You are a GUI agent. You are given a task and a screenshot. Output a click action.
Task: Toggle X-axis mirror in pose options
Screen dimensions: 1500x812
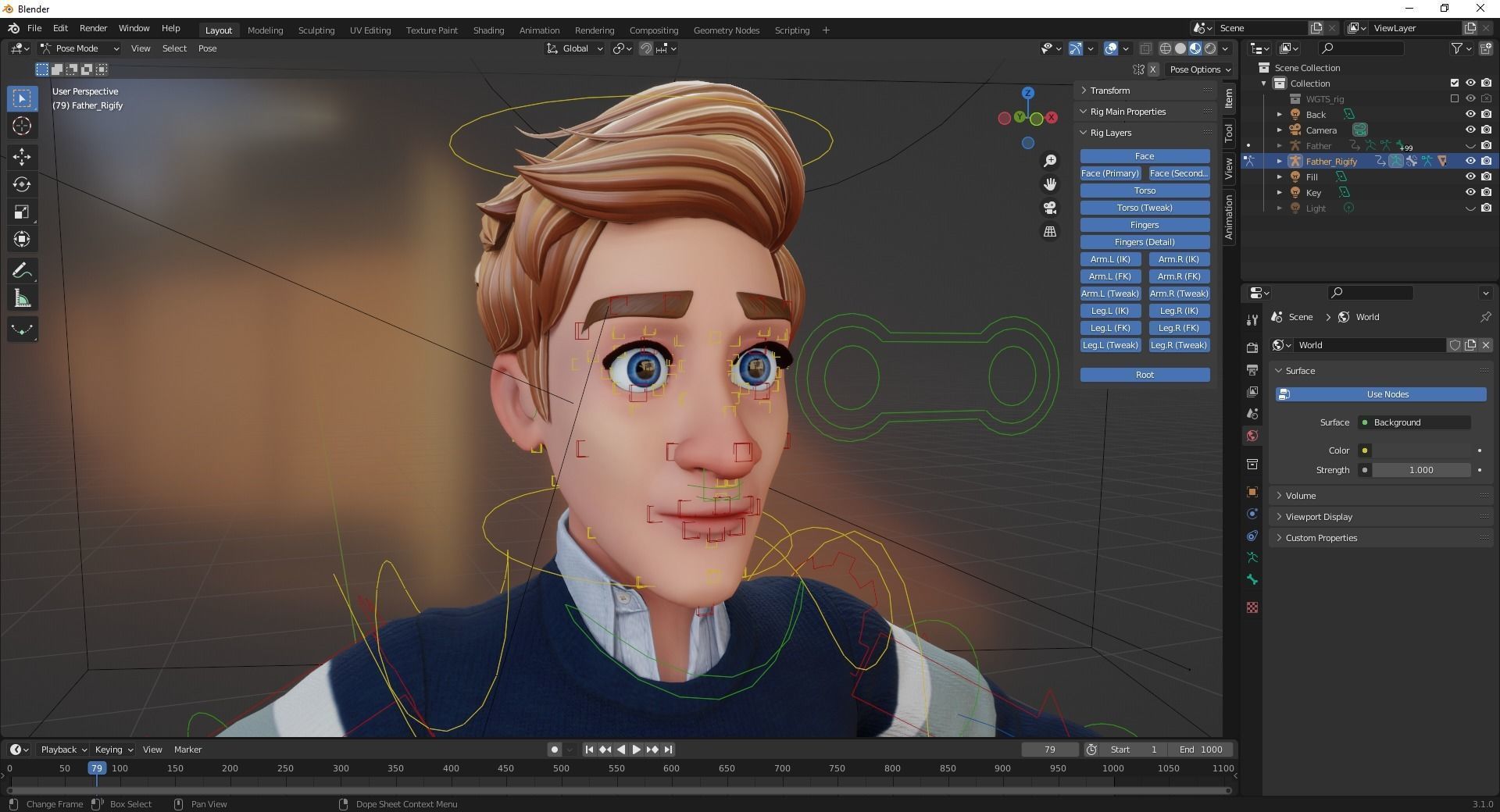pos(1152,69)
